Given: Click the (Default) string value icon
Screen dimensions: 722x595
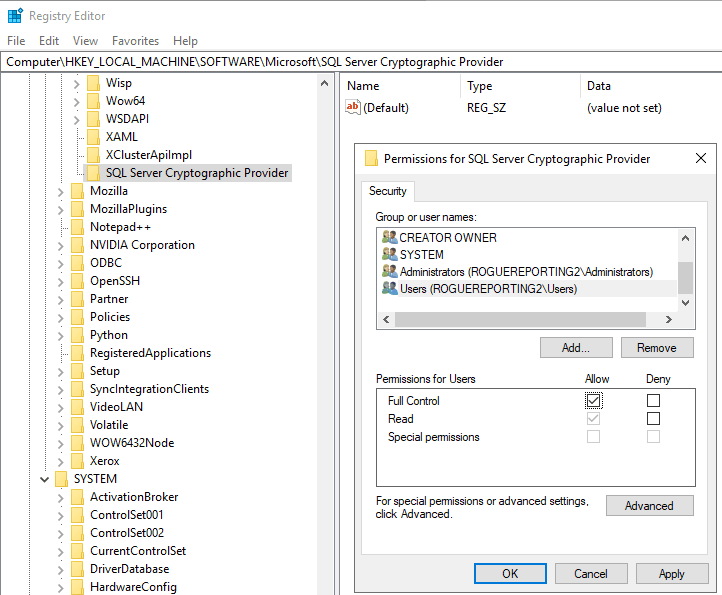Looking at the screenshot, I should (x=353, y=108).
